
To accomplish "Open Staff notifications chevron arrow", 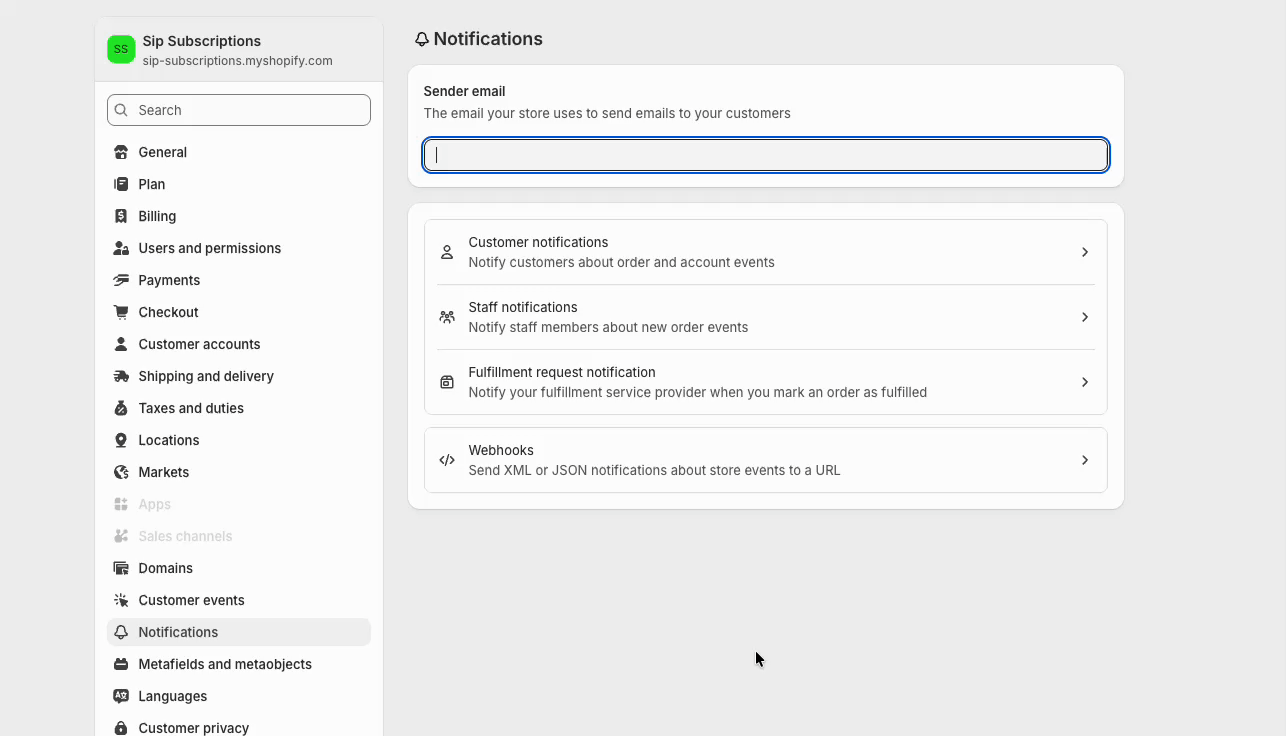I will click(1084, 317).
